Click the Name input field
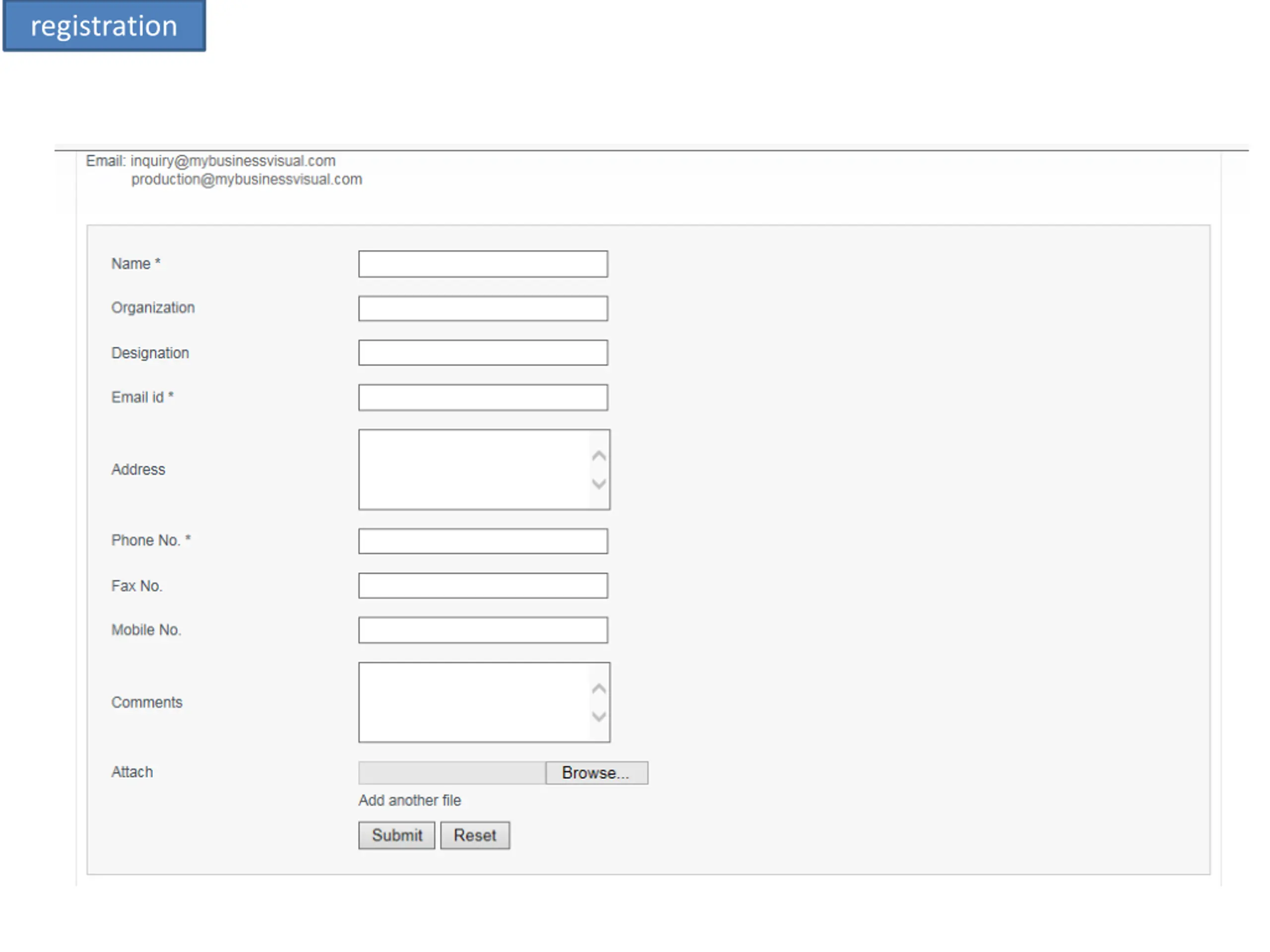This screenshot has width=1270, height=952. pos(483,264)
